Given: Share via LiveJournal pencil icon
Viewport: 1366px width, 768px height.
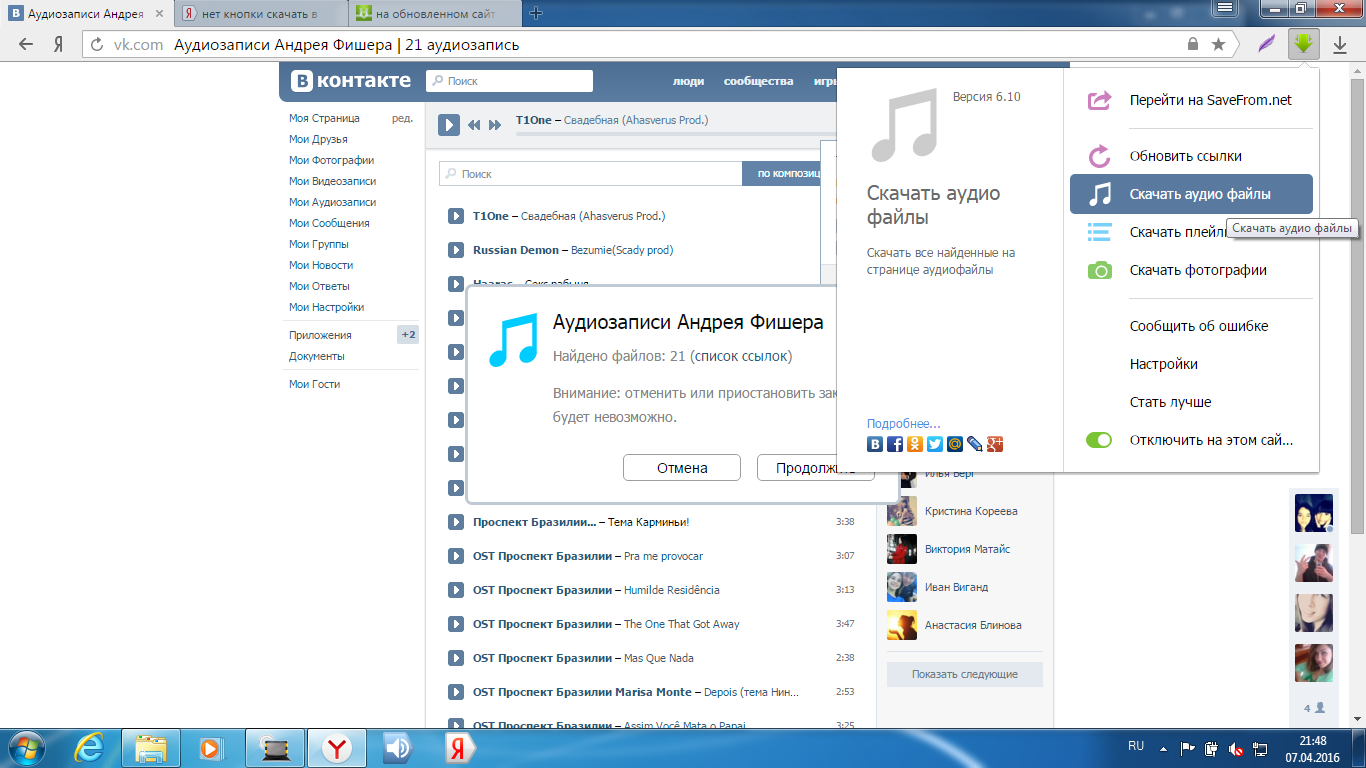Looking at the screenshot, I should [x=975, y=444].
